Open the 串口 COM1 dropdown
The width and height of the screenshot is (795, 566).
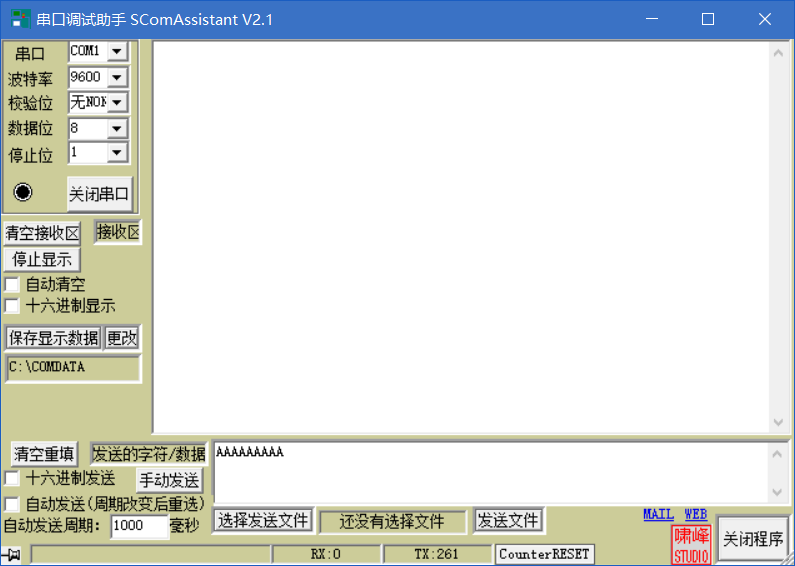(117, 51)
